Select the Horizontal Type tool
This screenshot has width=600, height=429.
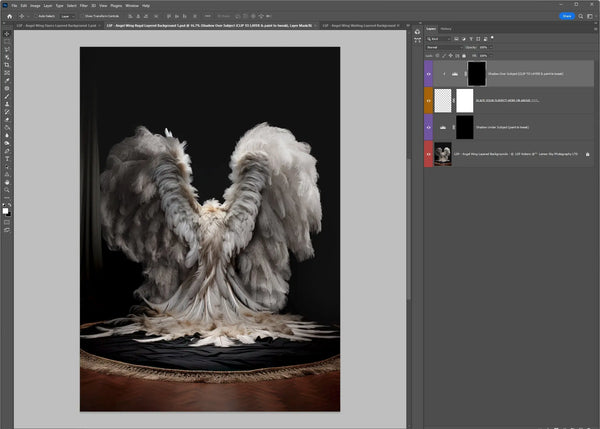point(7,158)
